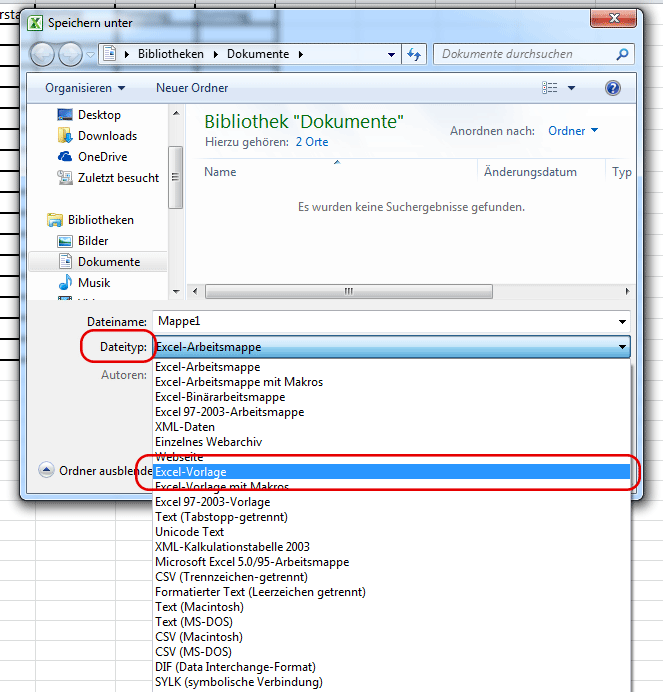Click the Desktop icon in sidebar
Image resolution: width=663 pixels, height=692 pixels.
(65, 115)
